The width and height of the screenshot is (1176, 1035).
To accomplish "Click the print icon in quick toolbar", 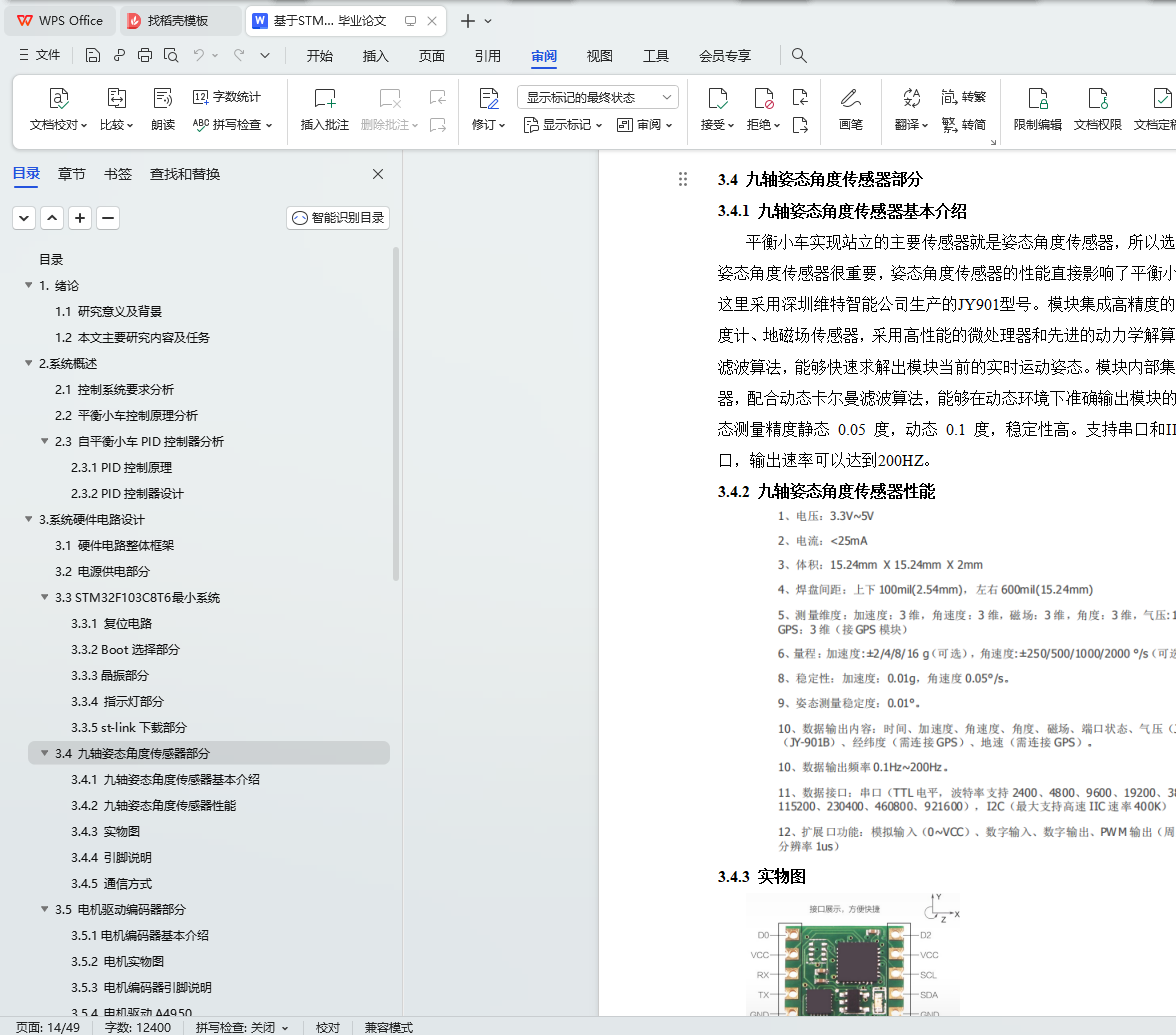I will (145, 56).
